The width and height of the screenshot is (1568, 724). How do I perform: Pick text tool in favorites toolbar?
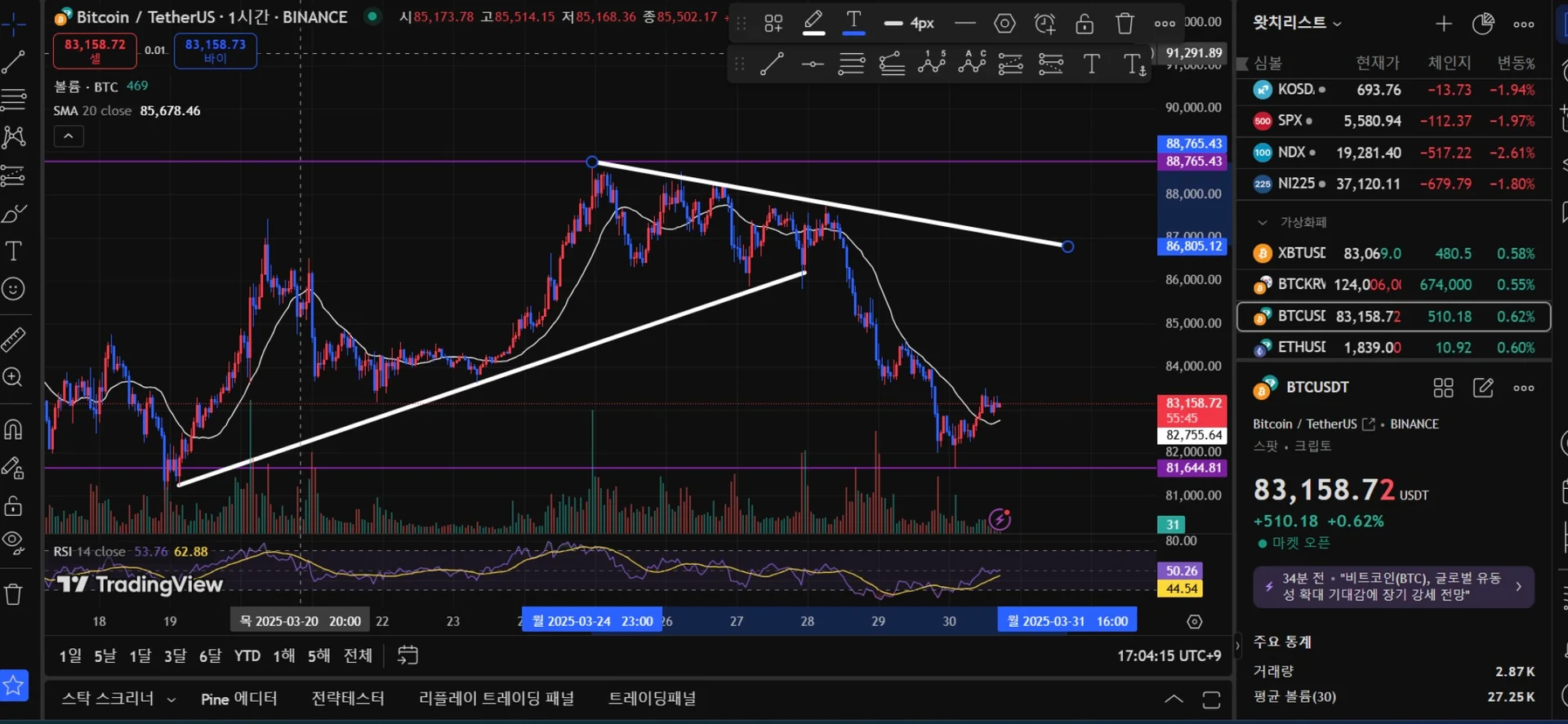pyautogui.click(x=1091, y=64)
